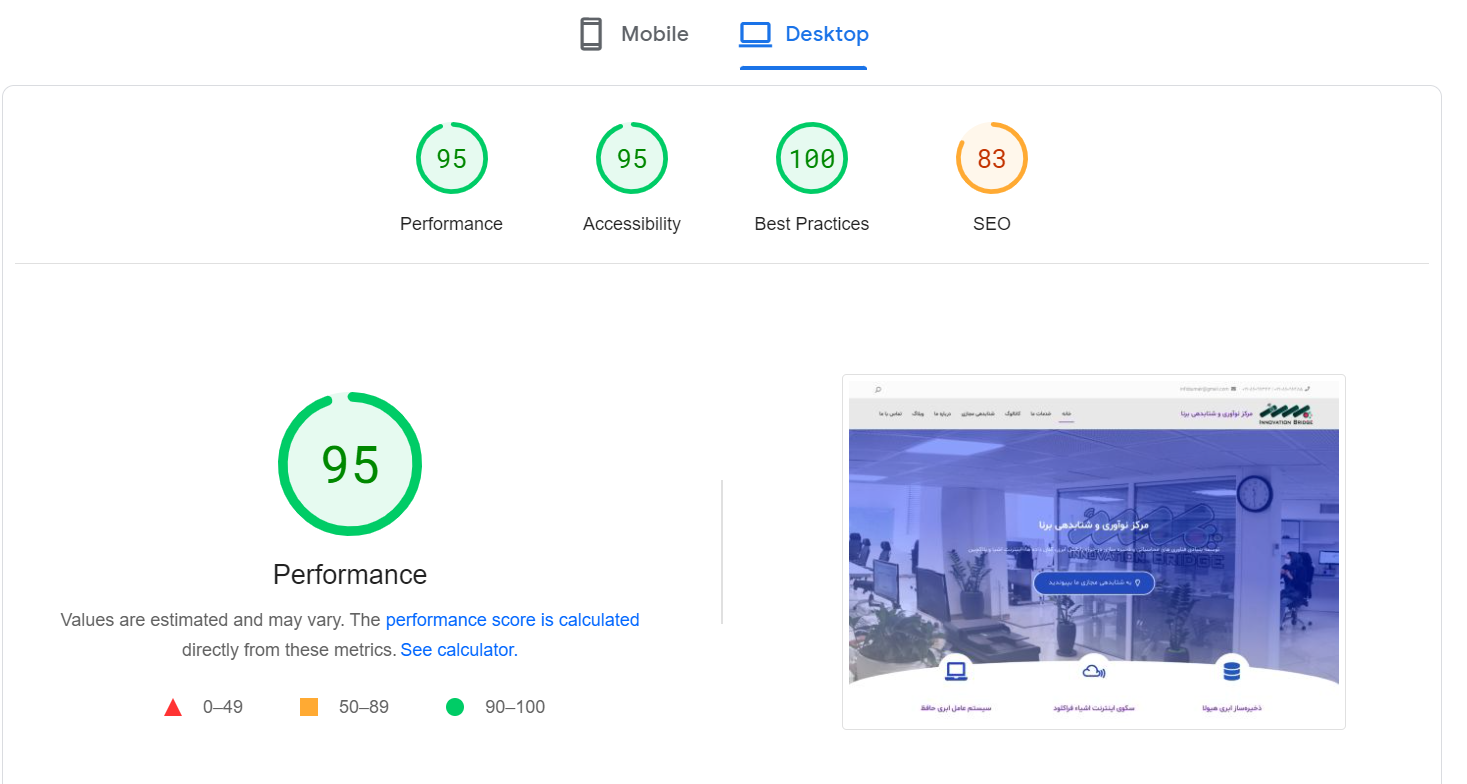Click the large Performance 95 gauge

click(x=350, y=465)
